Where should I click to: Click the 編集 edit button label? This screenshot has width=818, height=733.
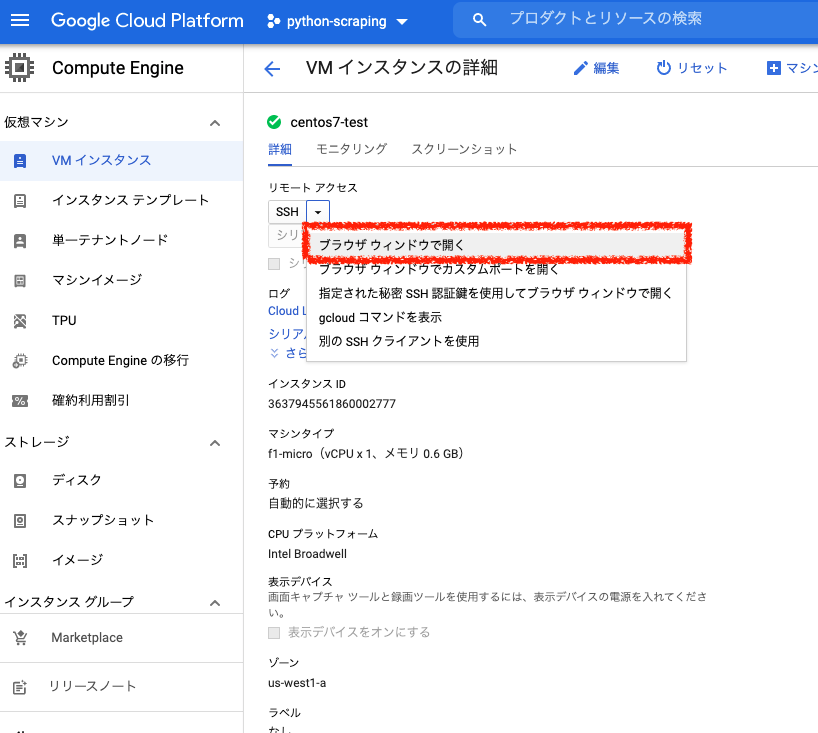(x=606, y=68)
